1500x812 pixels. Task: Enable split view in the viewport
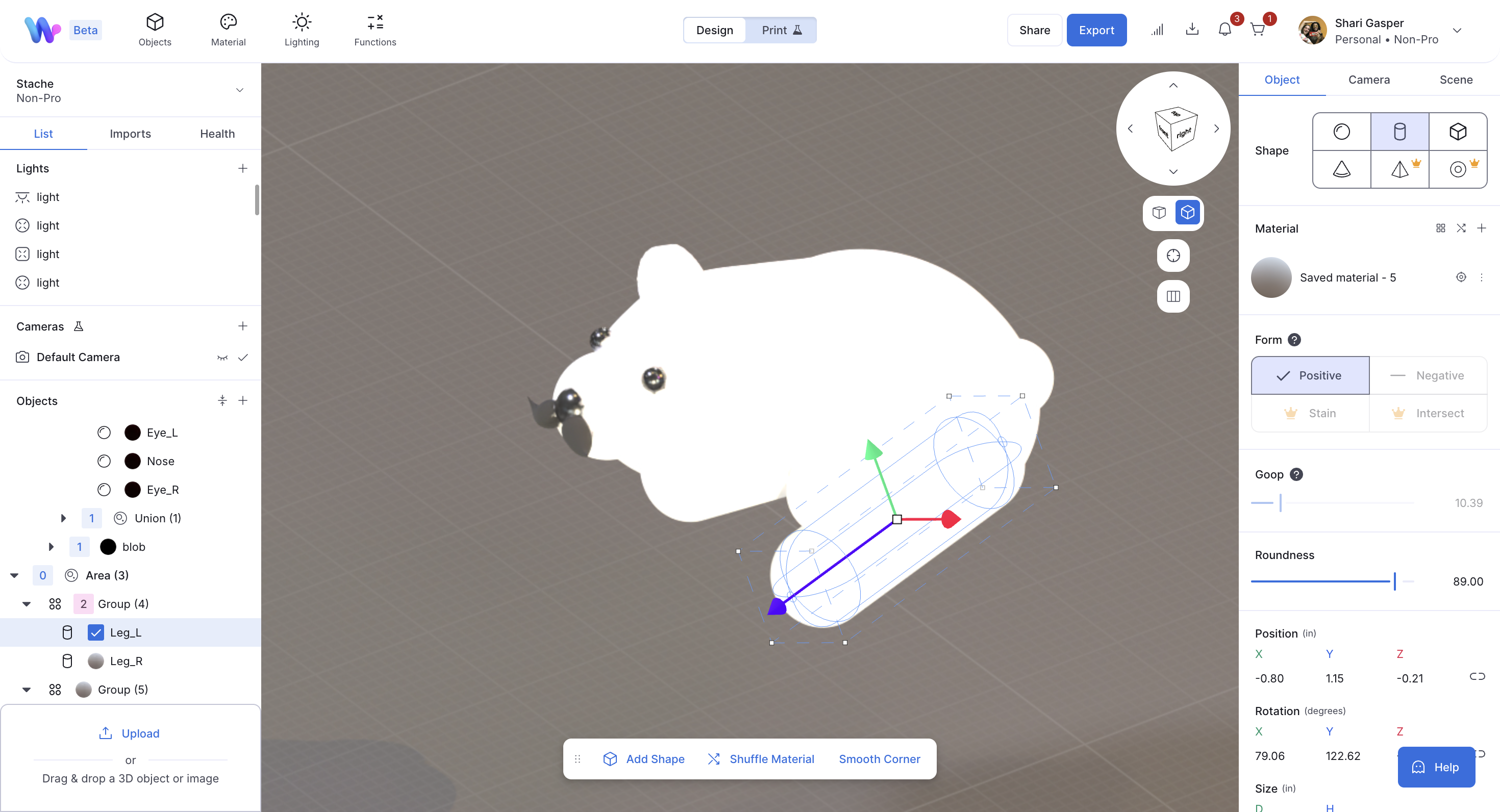(1173, 296)
